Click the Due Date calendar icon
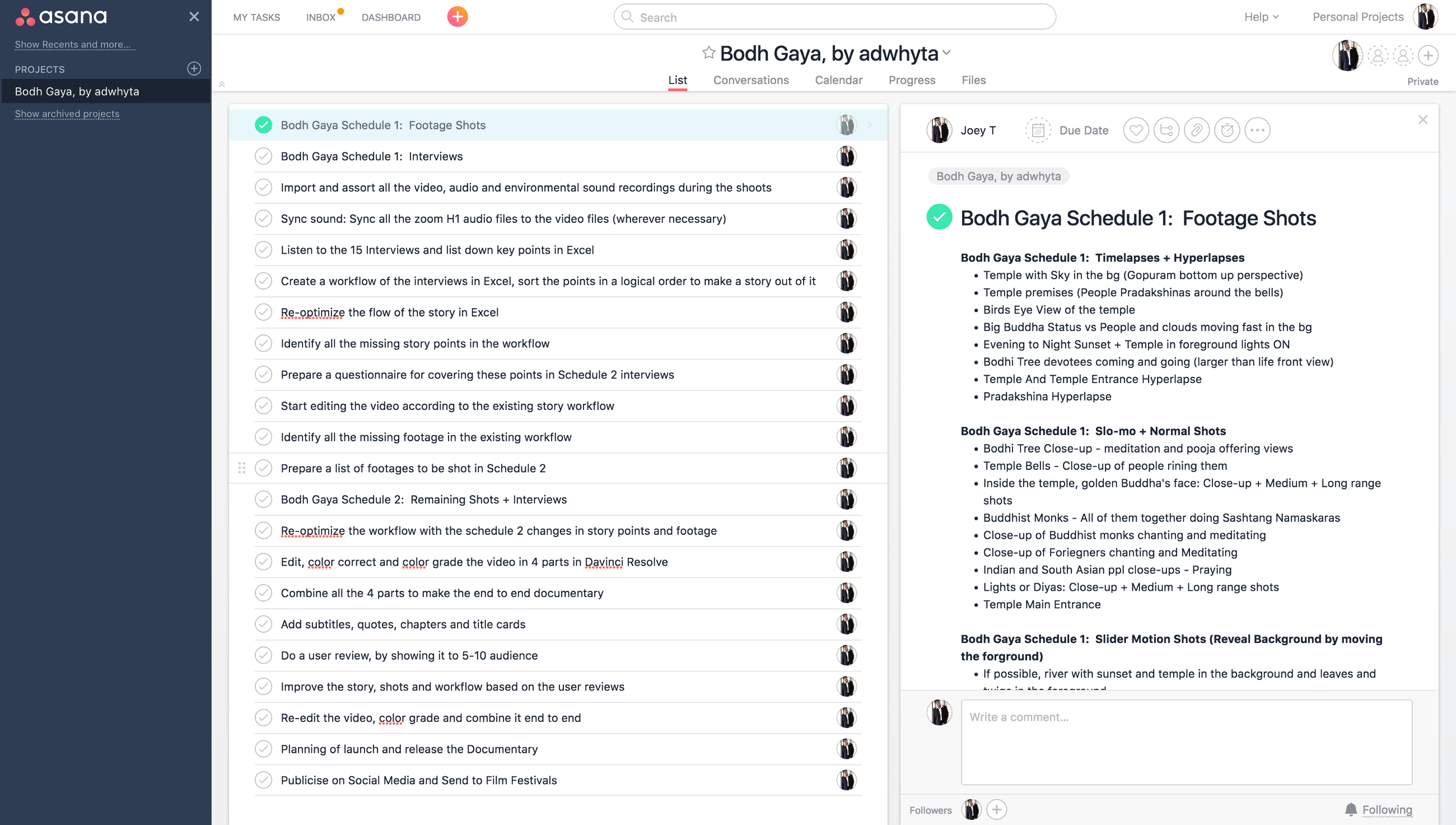 click(x=1037, y=130)
